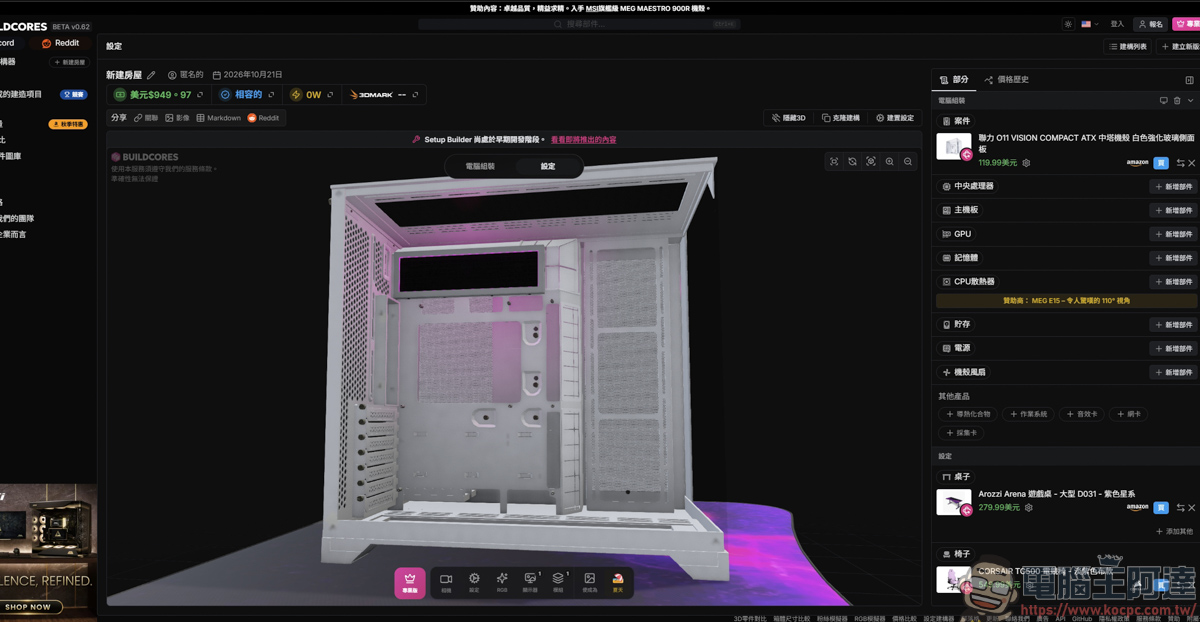Click the fit-to-frame icon in 3D viewer

tap(834, 161)
